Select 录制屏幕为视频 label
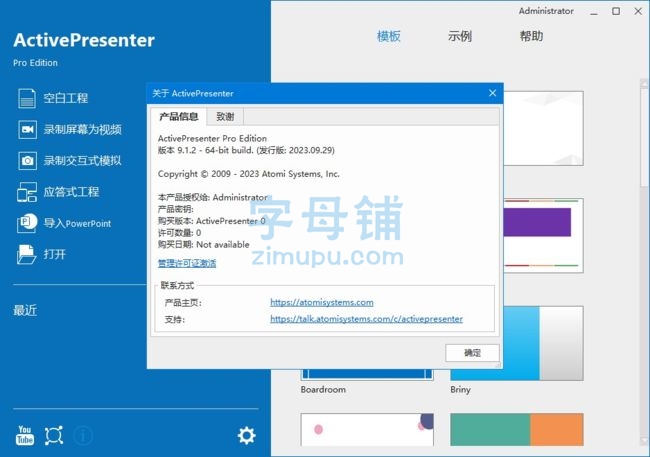The height and width of the screenshot is (457, 650). click(82, 129)
